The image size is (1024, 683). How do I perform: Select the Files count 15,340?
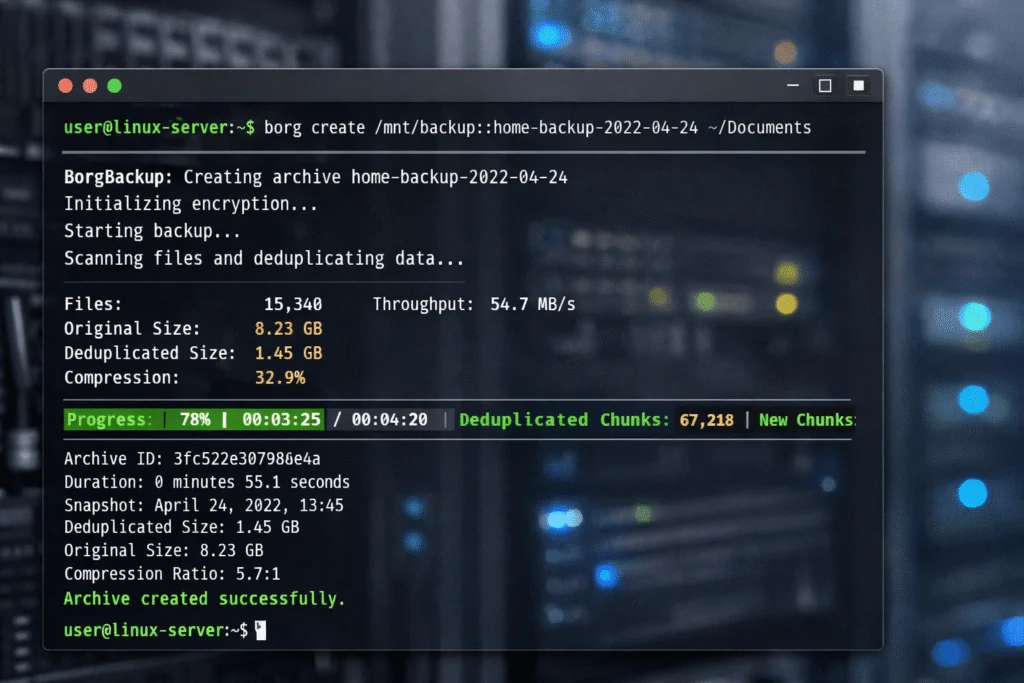(x=293, y=303)
